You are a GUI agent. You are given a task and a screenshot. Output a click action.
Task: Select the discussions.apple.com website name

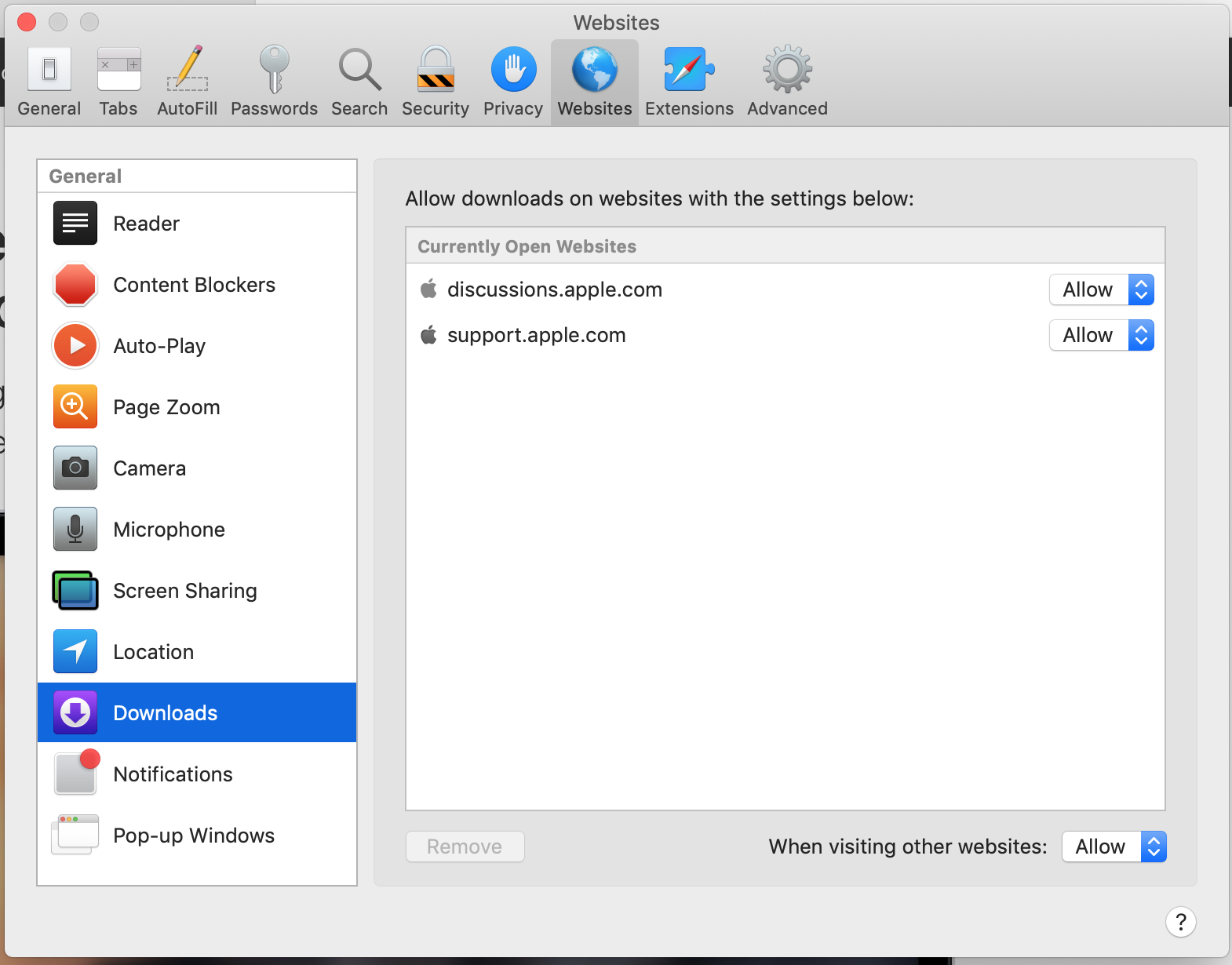pyautogui.click(x=555, y=289)
